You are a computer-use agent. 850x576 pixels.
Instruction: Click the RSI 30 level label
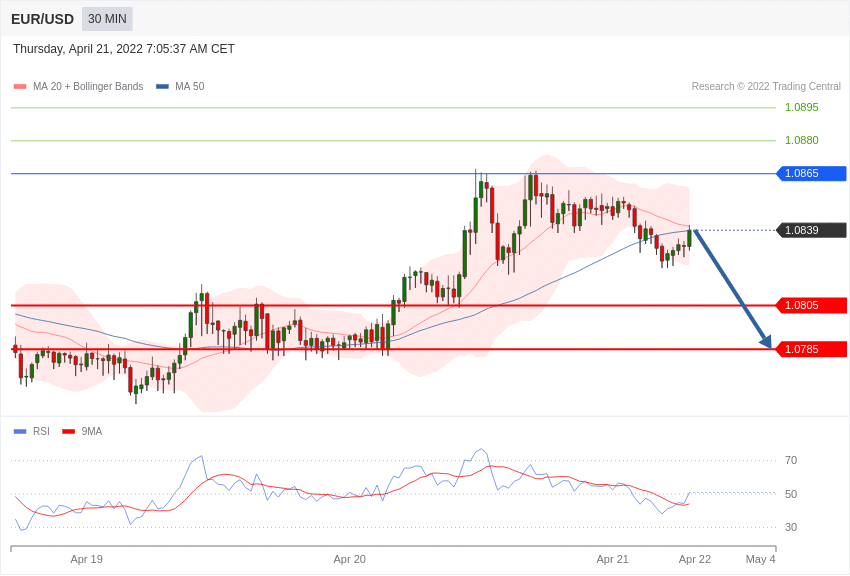coord(791,527)
